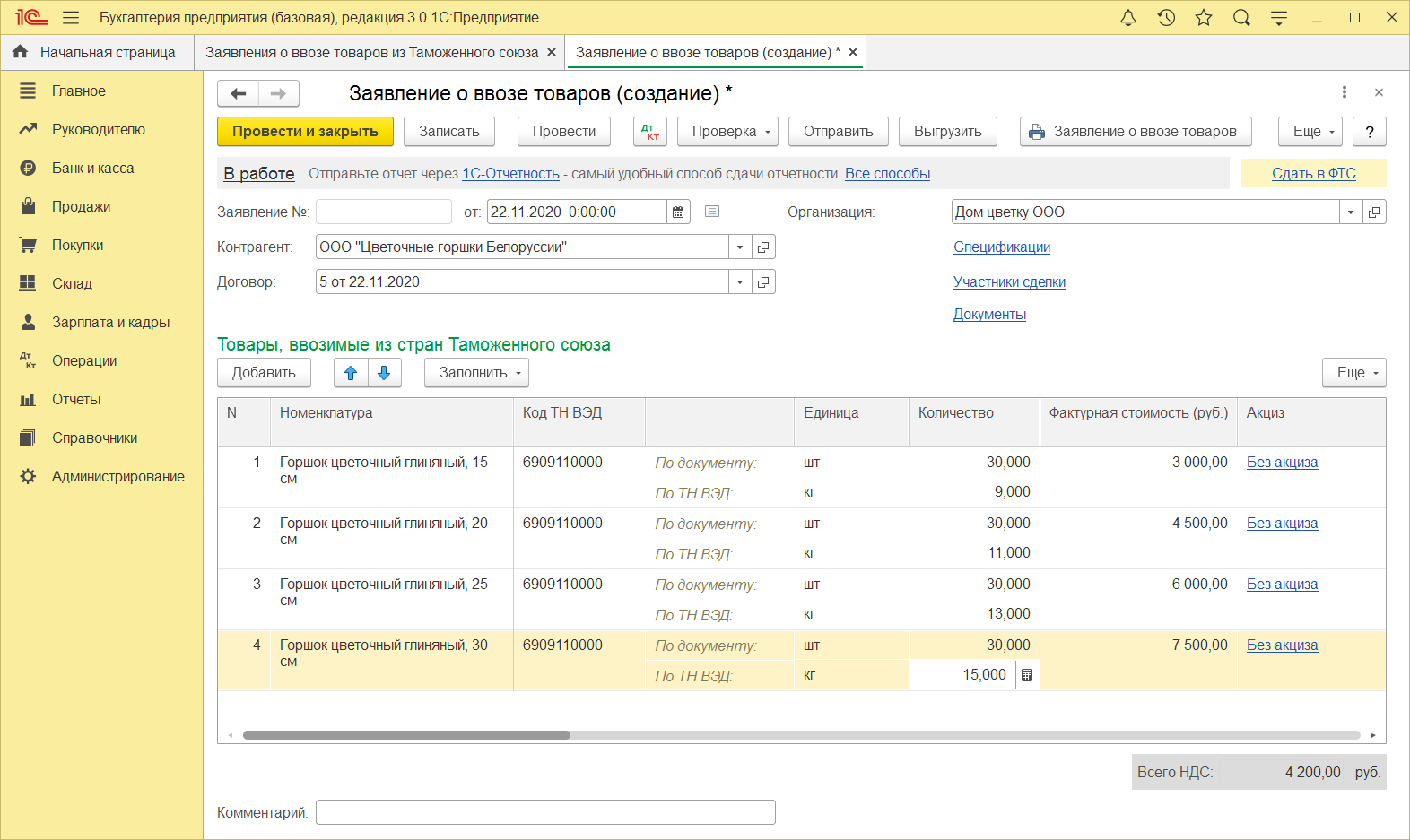
Task: Open the service menu lines icon
Action: (1279, 18)
